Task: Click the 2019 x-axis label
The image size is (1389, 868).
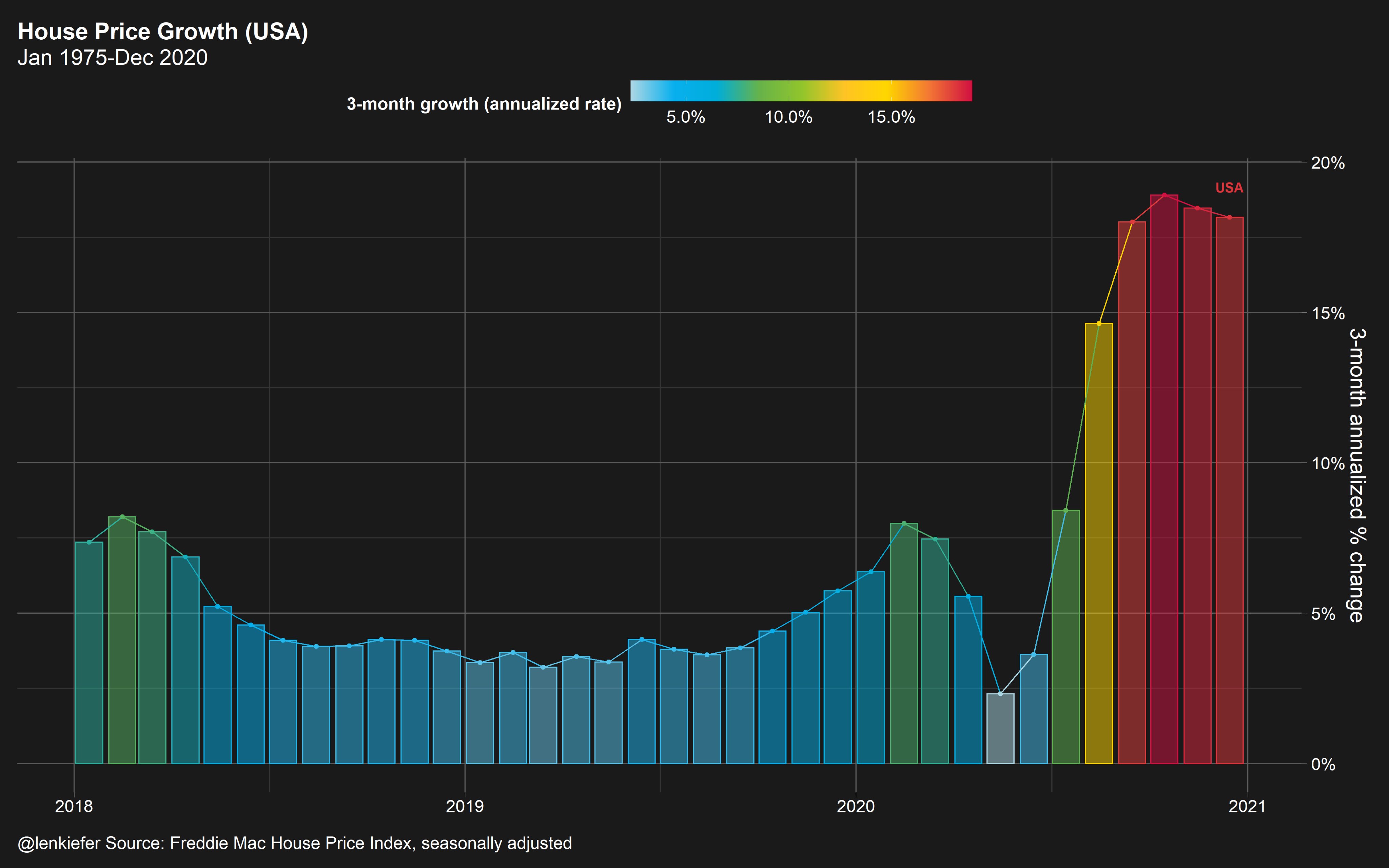Action: tap(464, 806)
